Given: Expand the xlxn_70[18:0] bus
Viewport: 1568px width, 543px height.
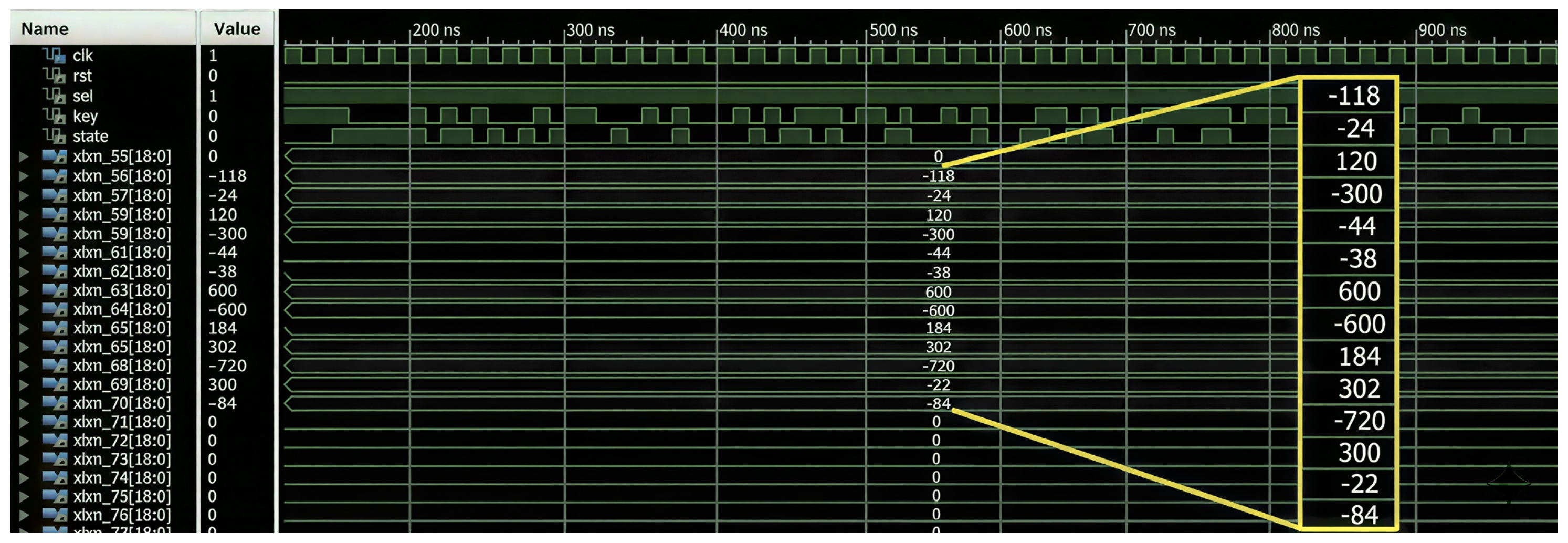Looking at the screenshot, I should (24, 403).
